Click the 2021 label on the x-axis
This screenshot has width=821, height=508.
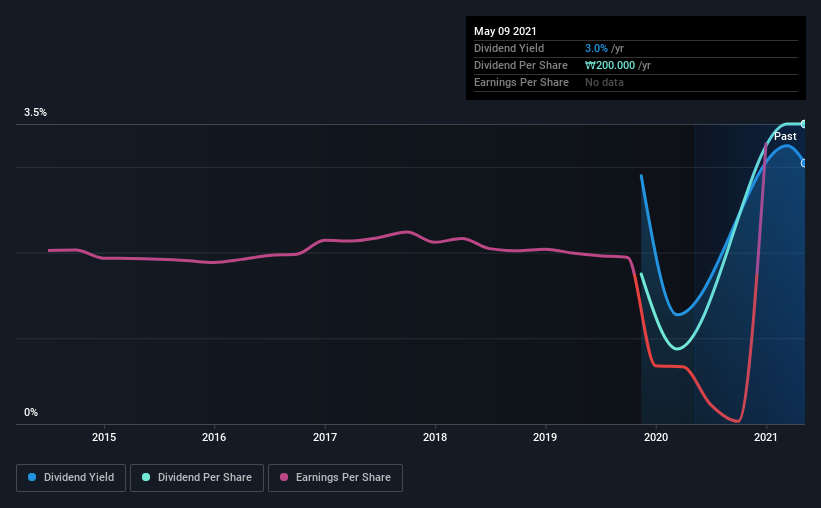click(x=766, y=437)
